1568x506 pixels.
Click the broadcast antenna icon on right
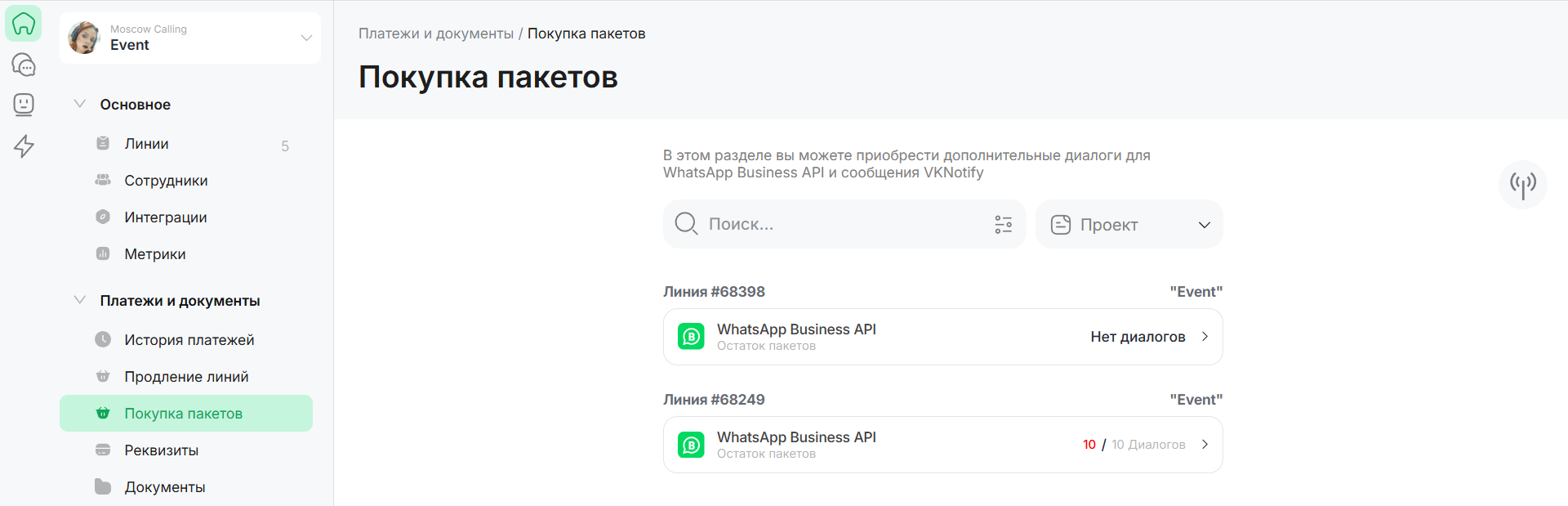pyautogui.click(x=1522, y=185)
